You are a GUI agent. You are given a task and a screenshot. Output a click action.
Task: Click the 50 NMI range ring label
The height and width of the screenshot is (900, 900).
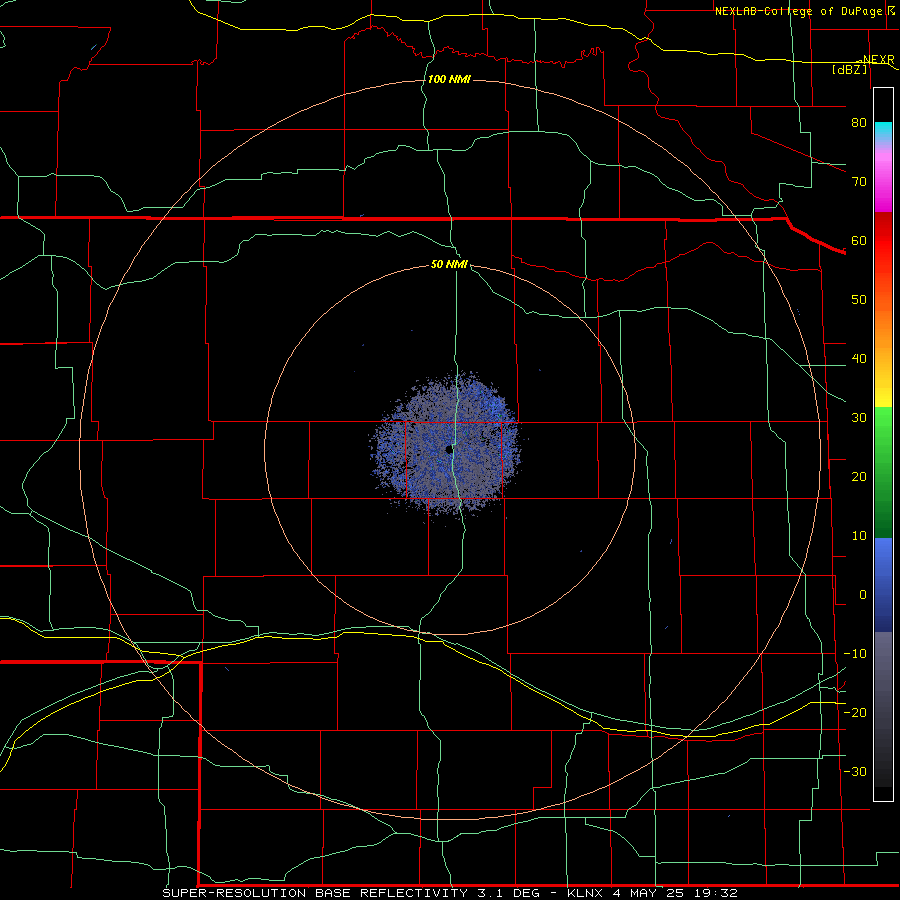[449, 265]
